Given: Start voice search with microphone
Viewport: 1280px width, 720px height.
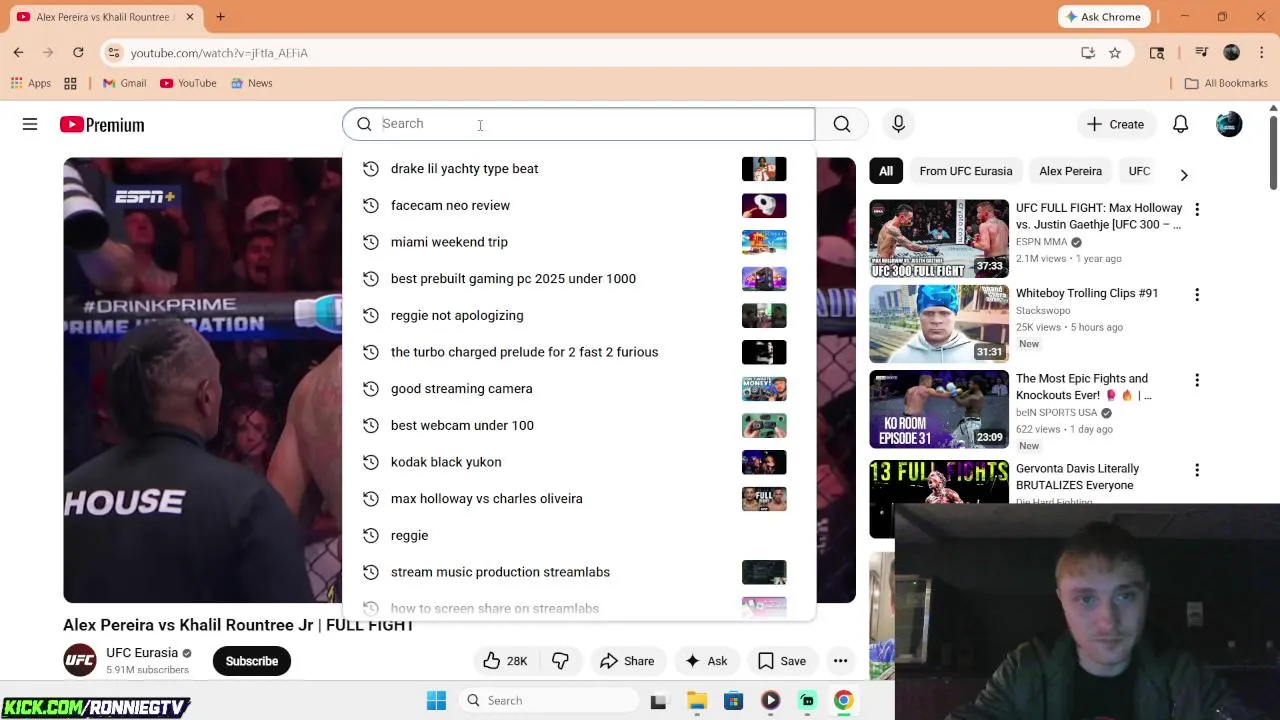Looking at the screenshot, I should (898, 124).
